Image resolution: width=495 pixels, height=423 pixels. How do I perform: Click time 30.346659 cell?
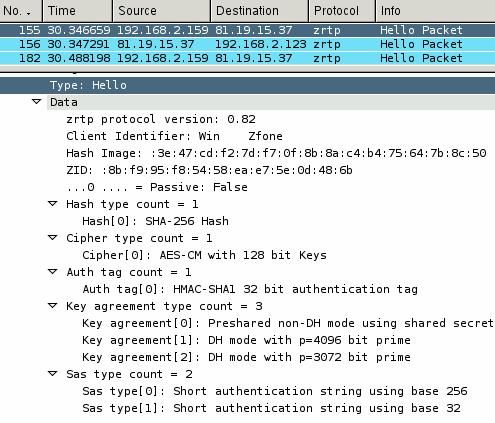coord(79,30)
